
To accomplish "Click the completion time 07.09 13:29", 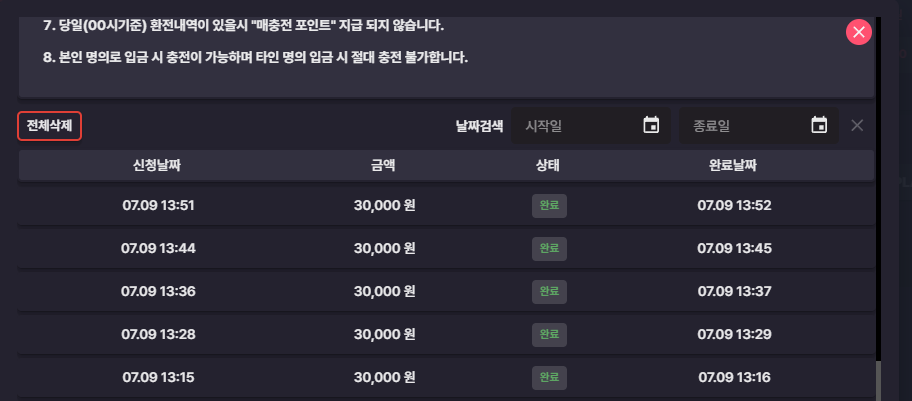I will (x=734, y=335).
